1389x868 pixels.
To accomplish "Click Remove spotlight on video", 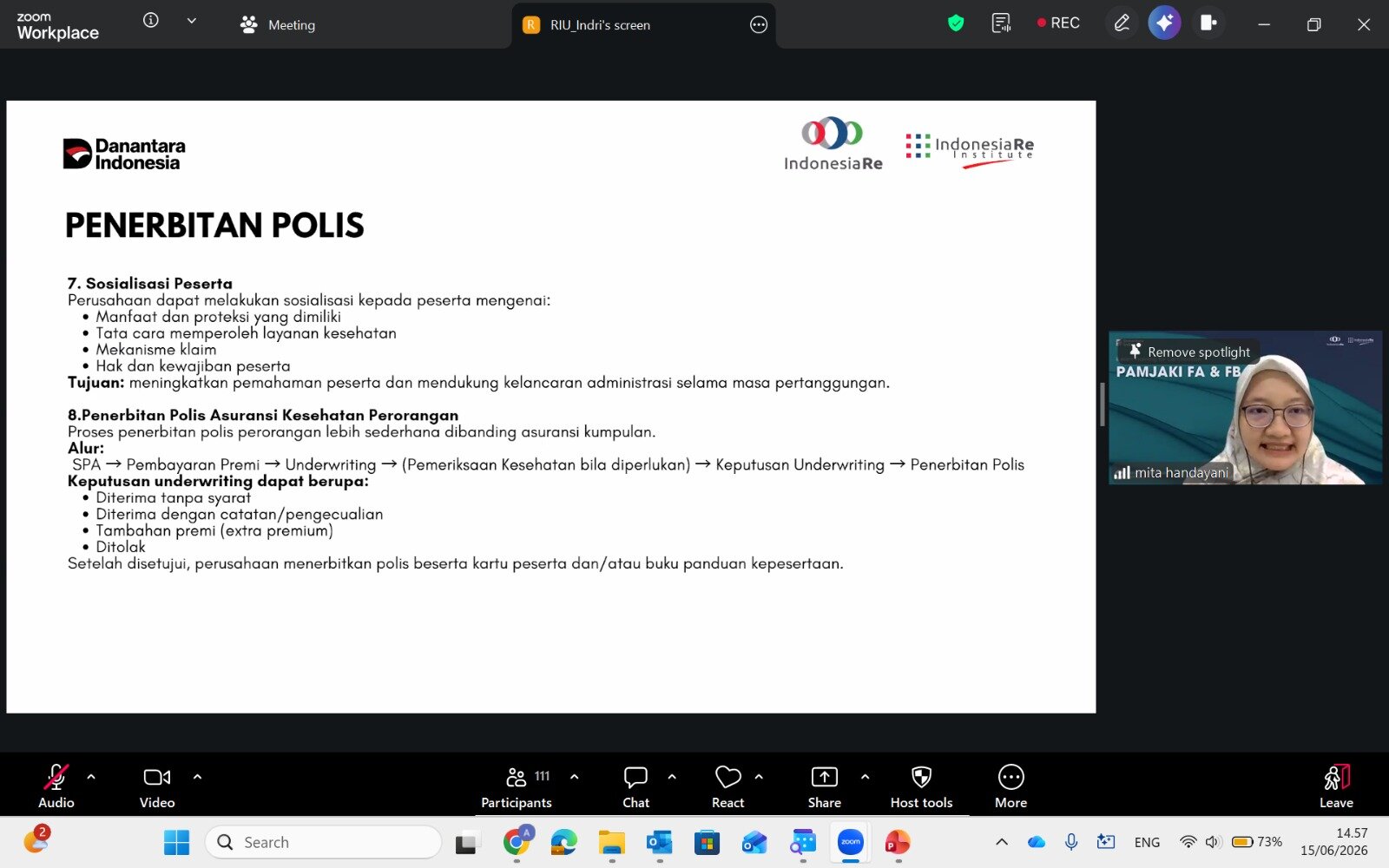I will tap(1189, 352).
